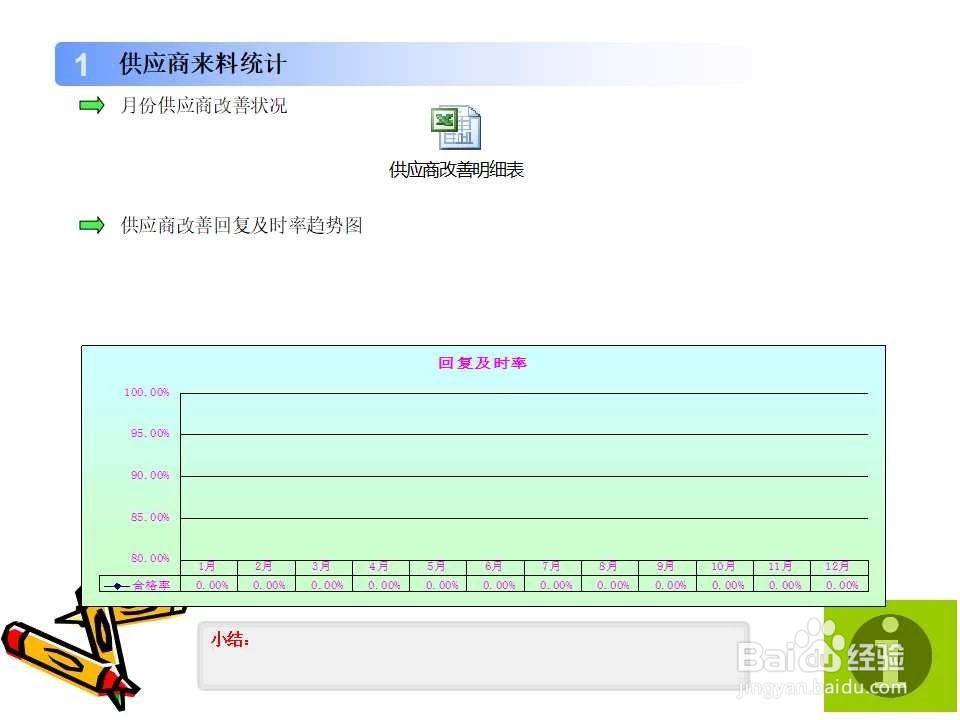Expand the 1月 column header in the chart table

208,565
